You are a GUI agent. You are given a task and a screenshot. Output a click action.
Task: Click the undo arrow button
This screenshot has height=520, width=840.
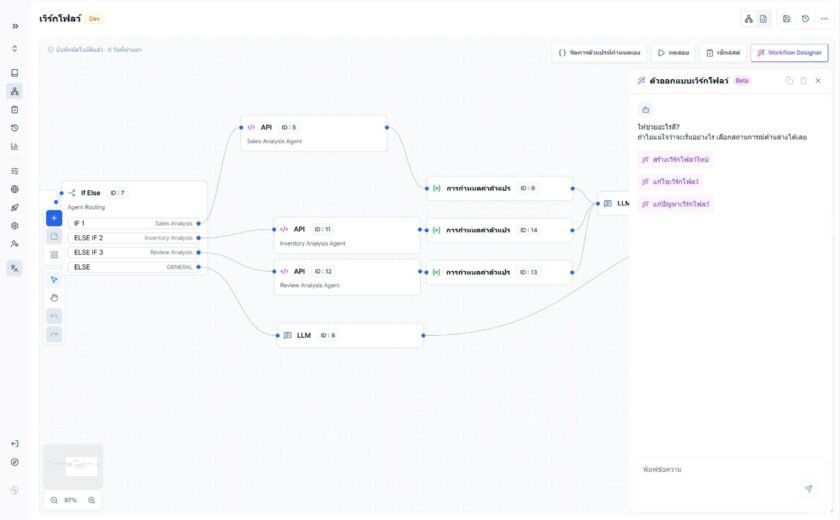pyautogui.click(x=54, y=316)
